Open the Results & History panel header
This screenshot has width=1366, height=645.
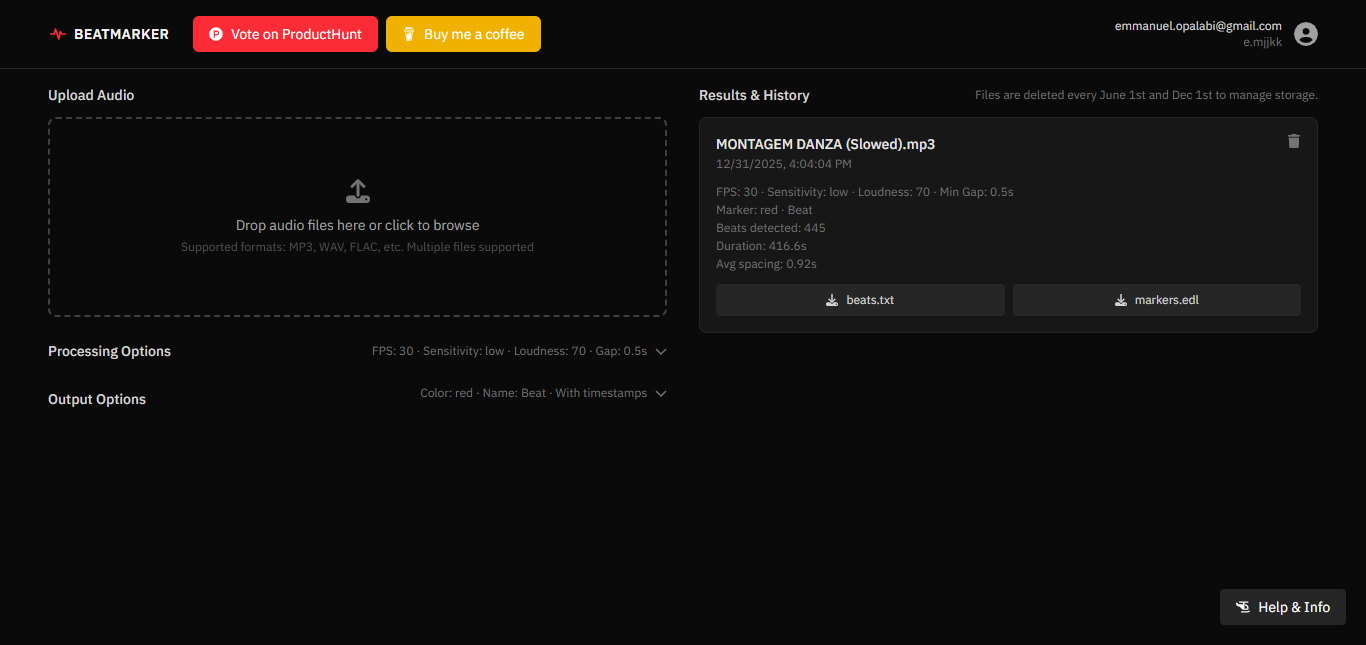point(754,94)
